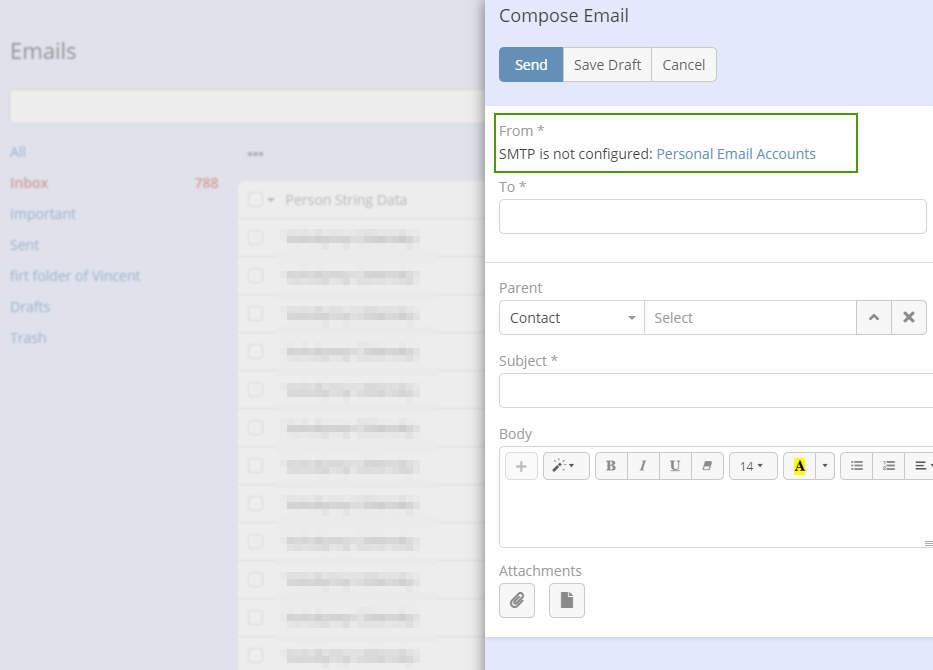Apply the yellow highlight color
The image size is (933, 670).
point(799,466)
